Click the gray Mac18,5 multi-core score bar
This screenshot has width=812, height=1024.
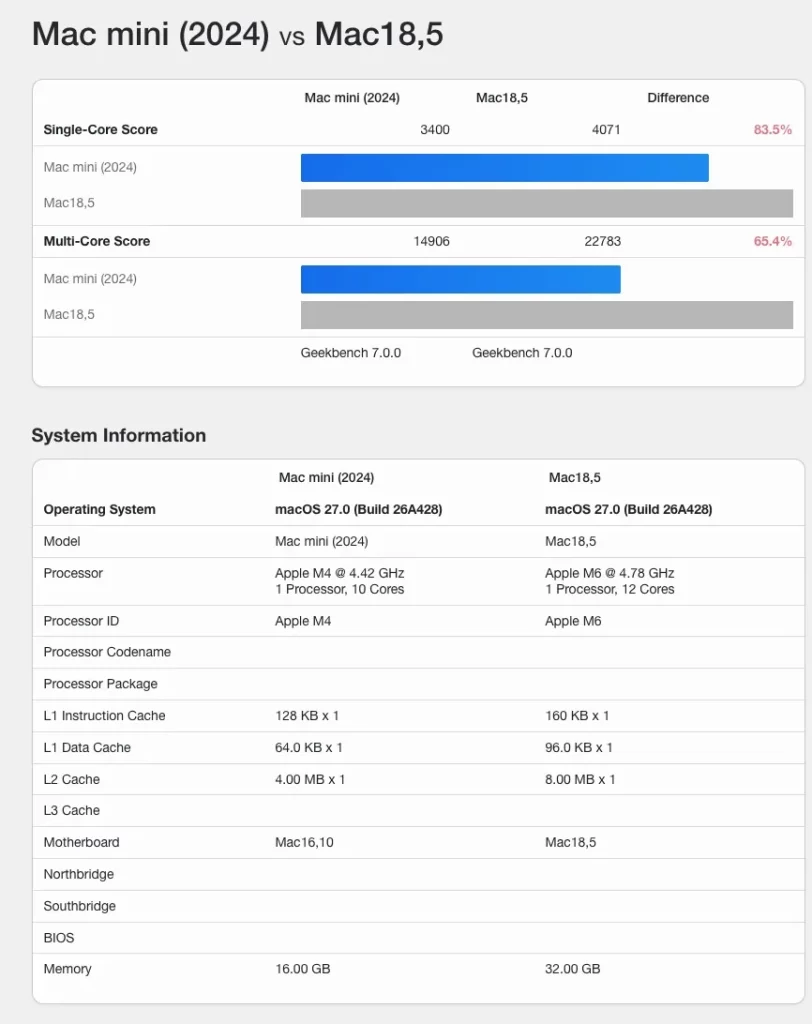tap(547, 315)
